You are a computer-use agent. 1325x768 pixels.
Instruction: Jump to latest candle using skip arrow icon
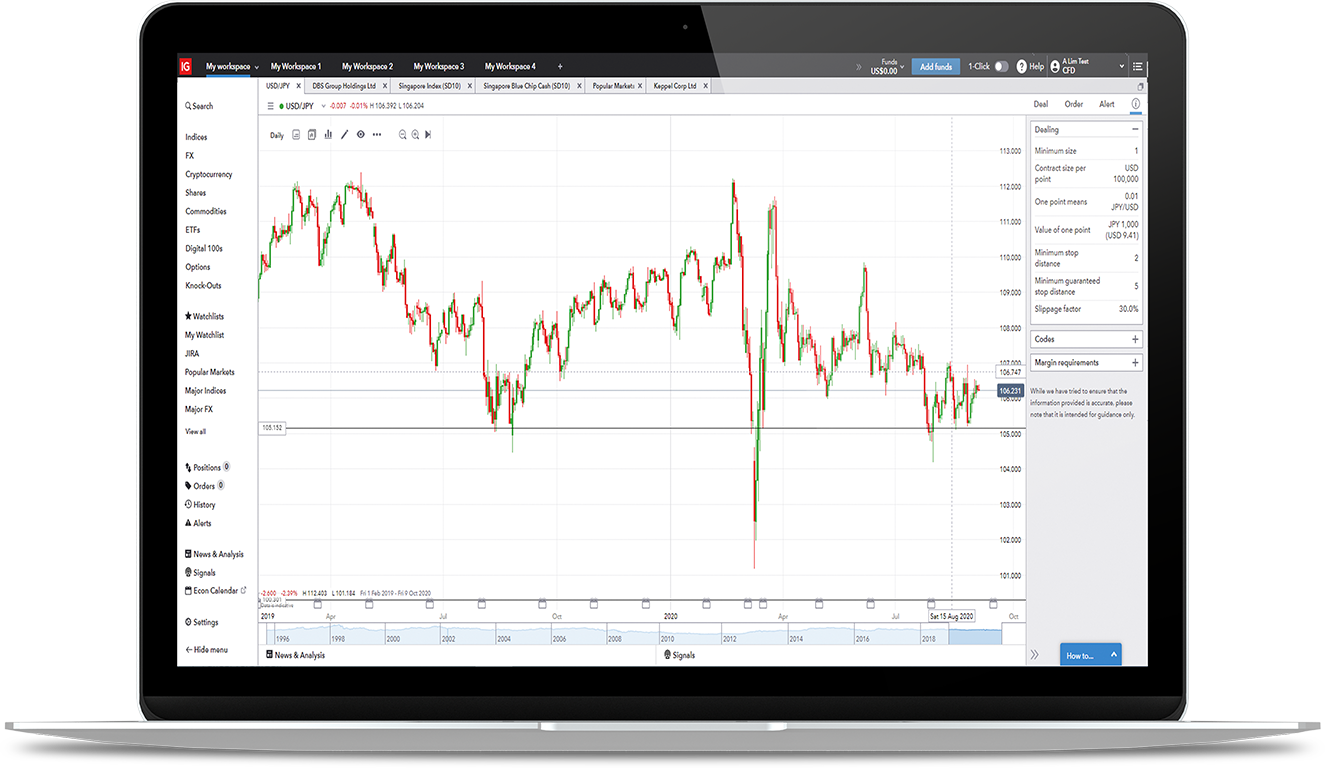[x=428, y=134]
